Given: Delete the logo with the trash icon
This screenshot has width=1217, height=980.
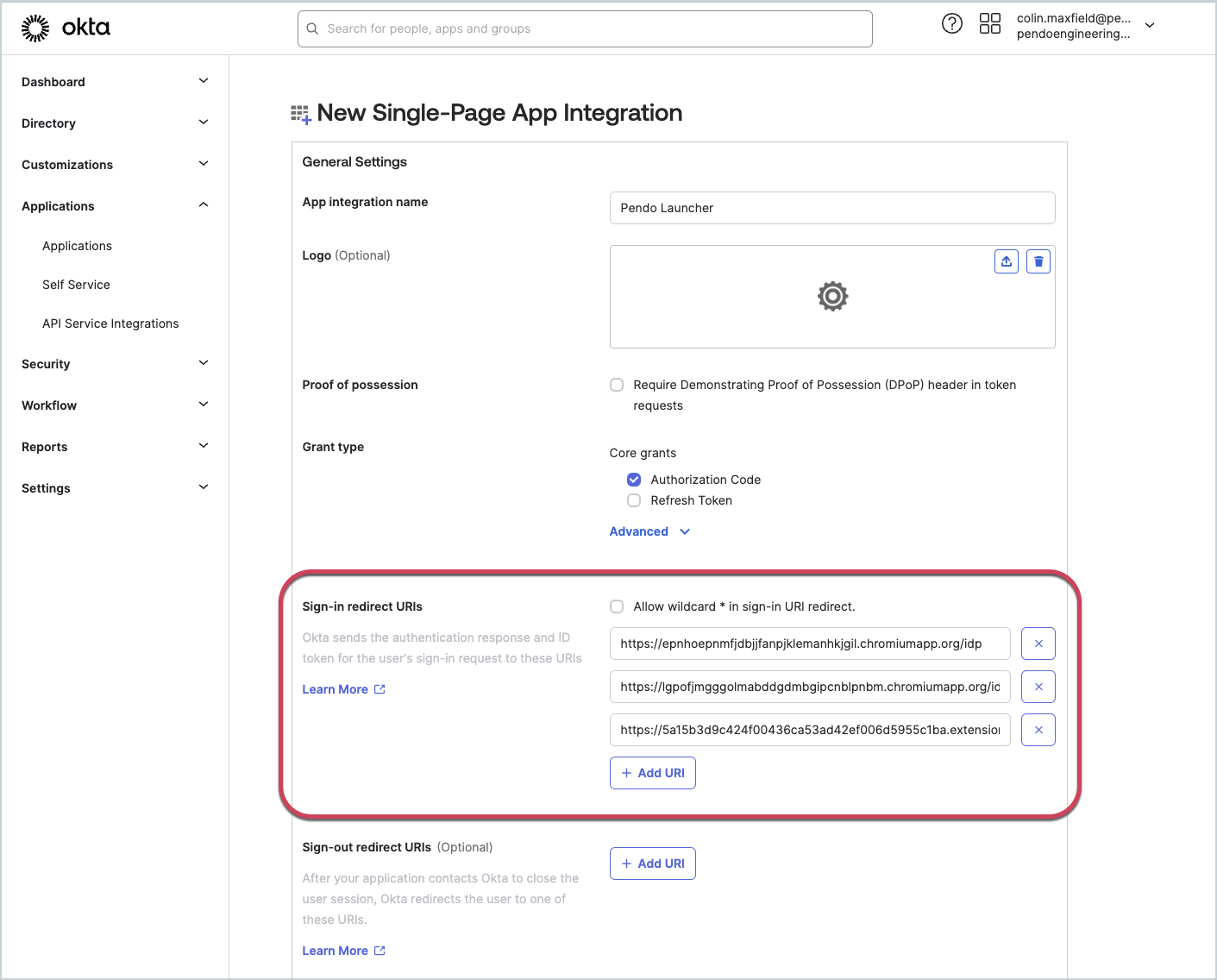Looking at the screenshot, I should coord(1038,261).
